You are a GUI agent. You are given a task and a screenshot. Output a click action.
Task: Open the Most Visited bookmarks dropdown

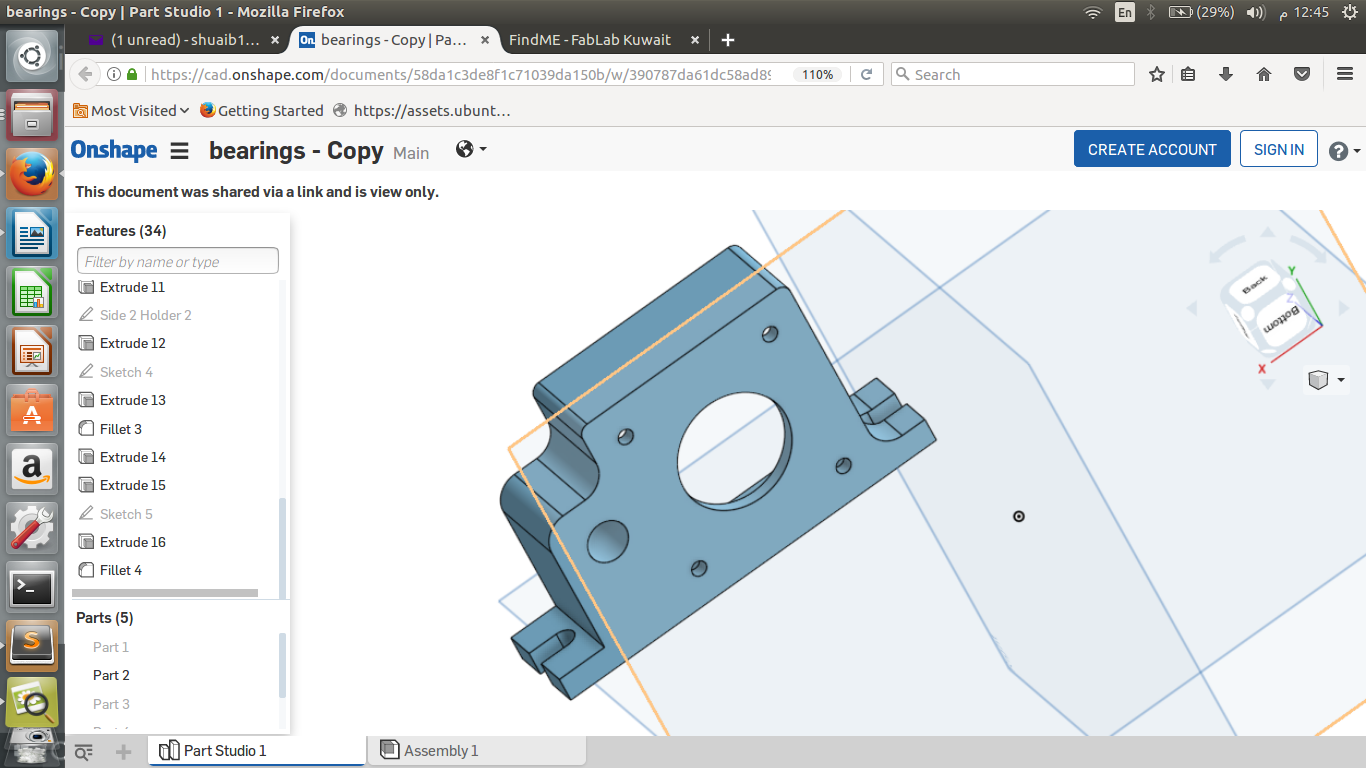132,111
